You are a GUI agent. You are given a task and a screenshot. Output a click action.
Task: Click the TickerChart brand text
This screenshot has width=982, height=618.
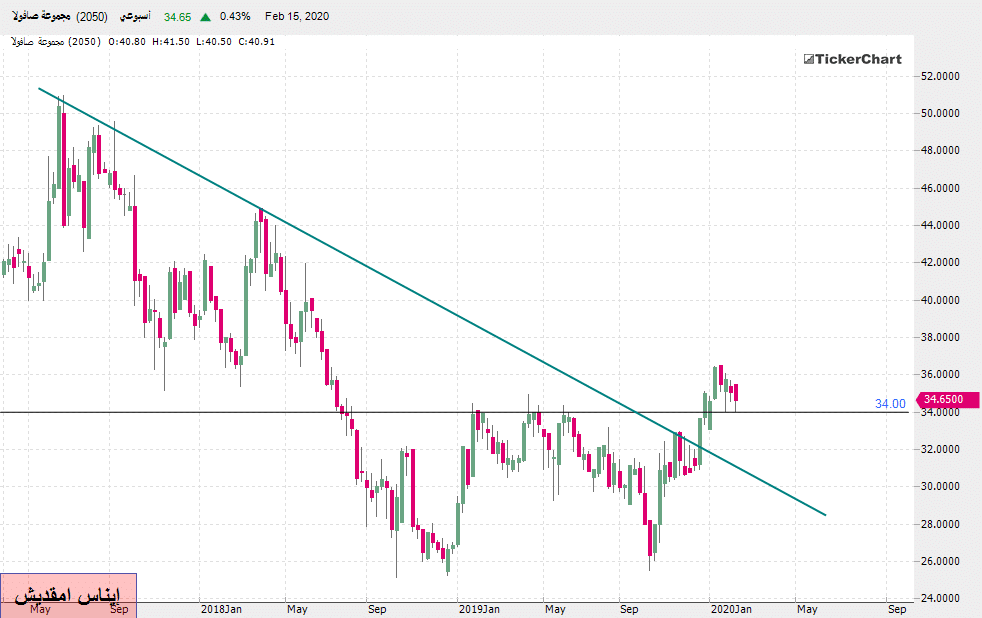pos(859,59)
